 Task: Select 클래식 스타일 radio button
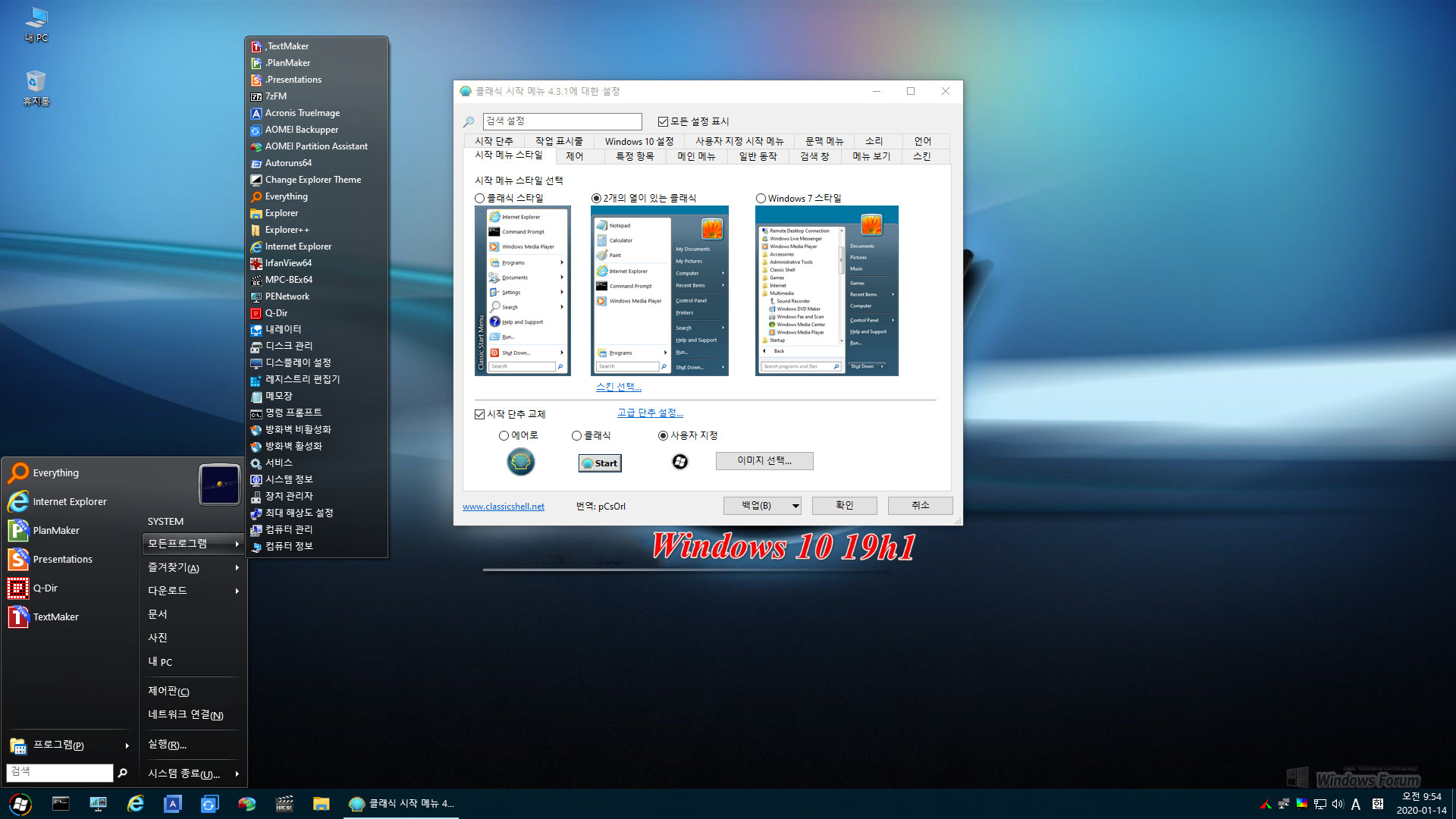click(479, 198)
